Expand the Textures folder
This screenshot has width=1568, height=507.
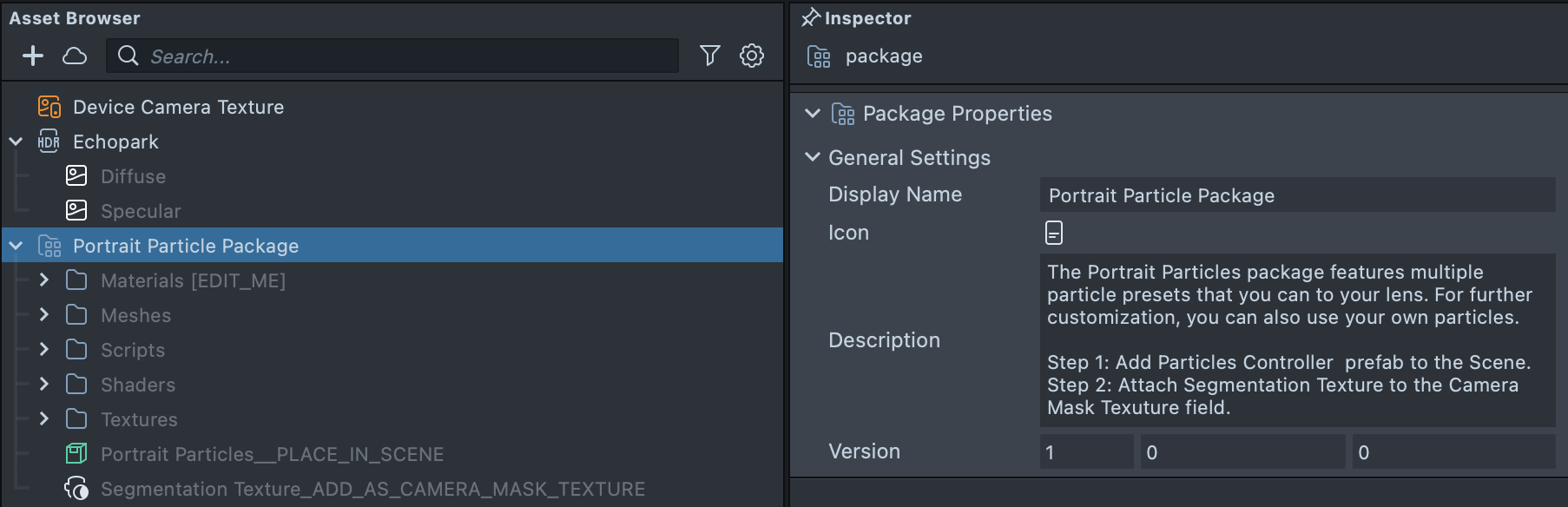coord(44,419)
